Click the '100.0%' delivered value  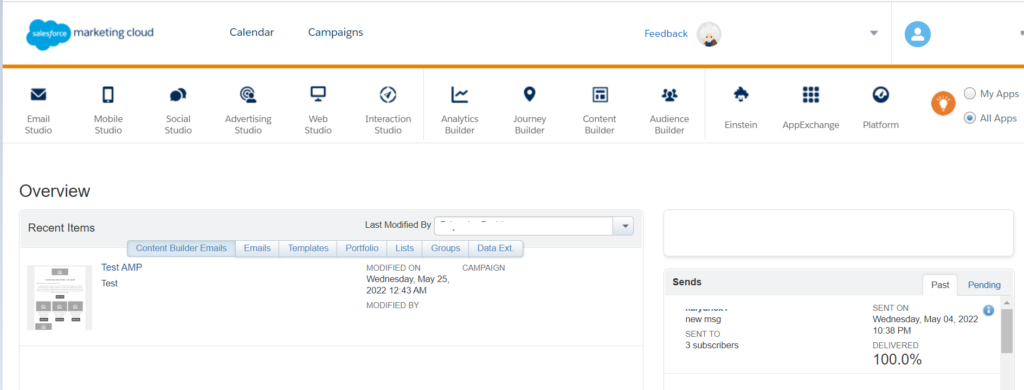tap(897, 359)
